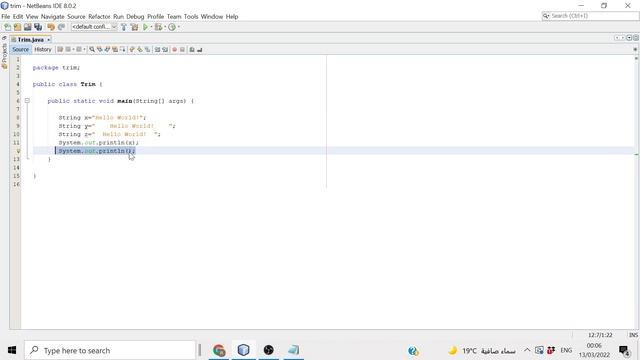
Task: Click the Find Previous Occurrence icon
Action: (100, 49)
